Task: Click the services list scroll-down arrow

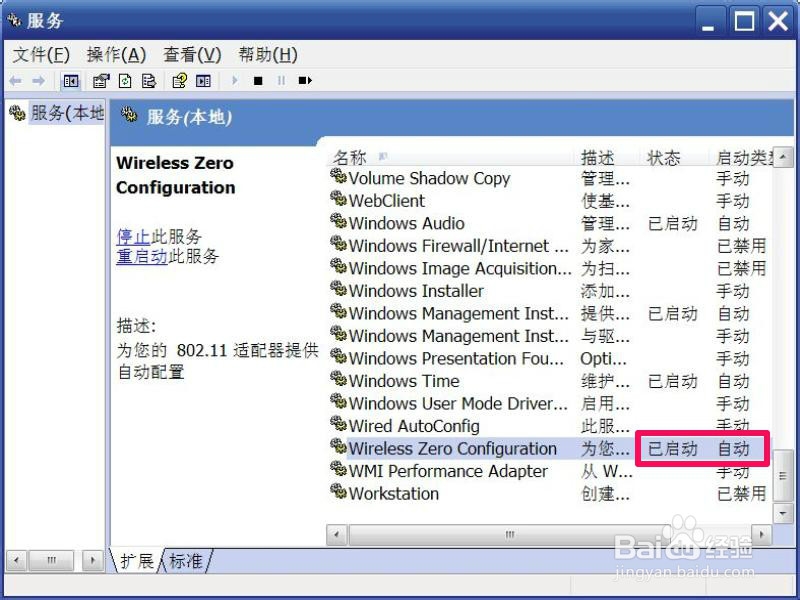Action: (x=783, y=513)
